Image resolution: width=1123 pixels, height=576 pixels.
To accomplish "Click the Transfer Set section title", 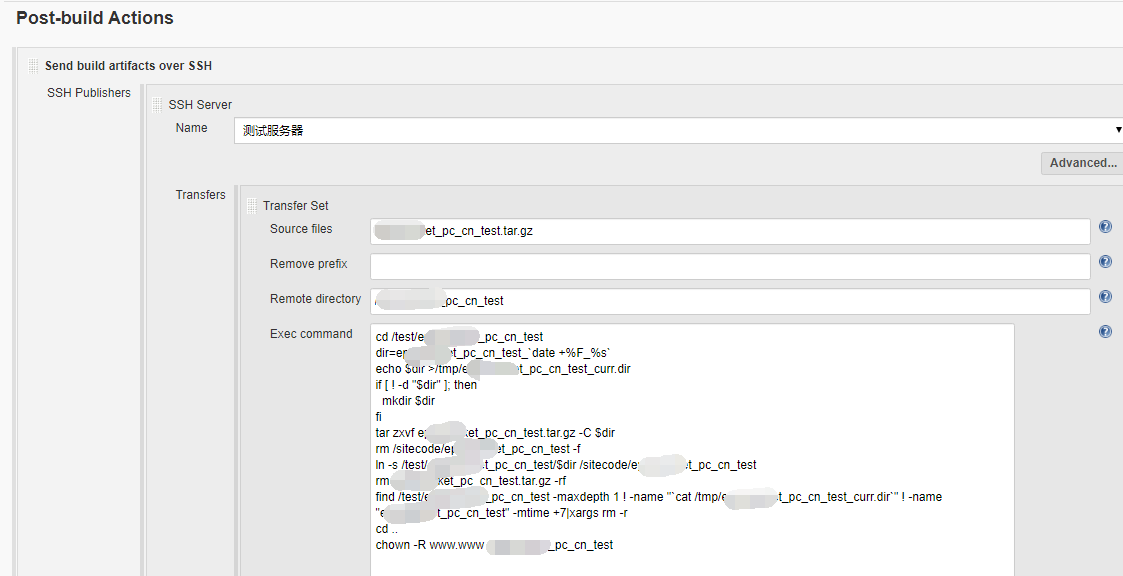I will [295, 206].
